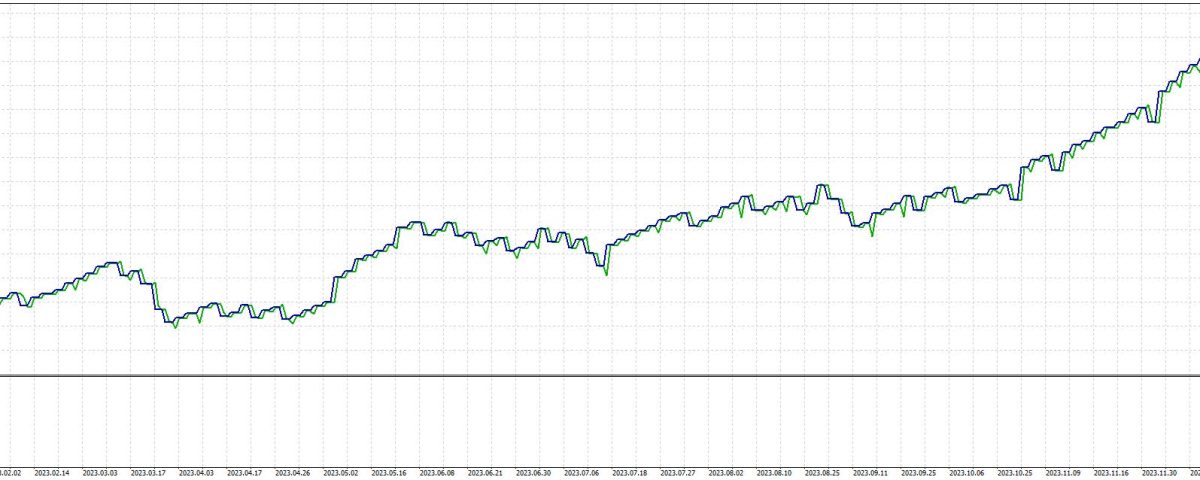Click the 2023.06.08 date label
This screenshot has width=1200, height=480.
click(437, 473)
